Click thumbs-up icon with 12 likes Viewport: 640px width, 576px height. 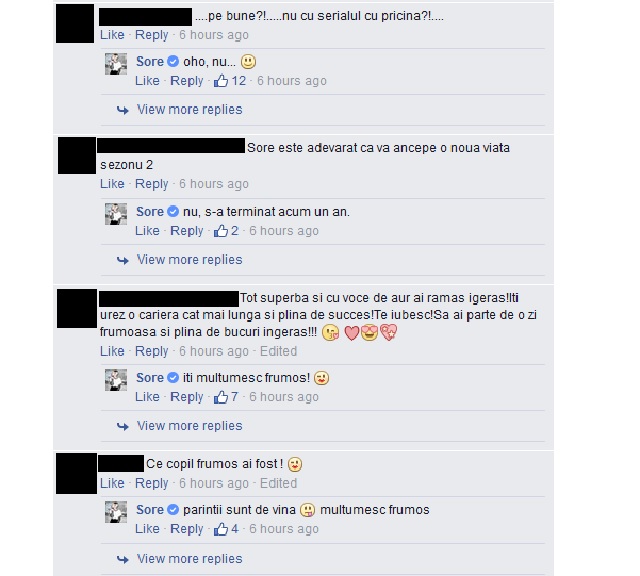tap(221, 81)
